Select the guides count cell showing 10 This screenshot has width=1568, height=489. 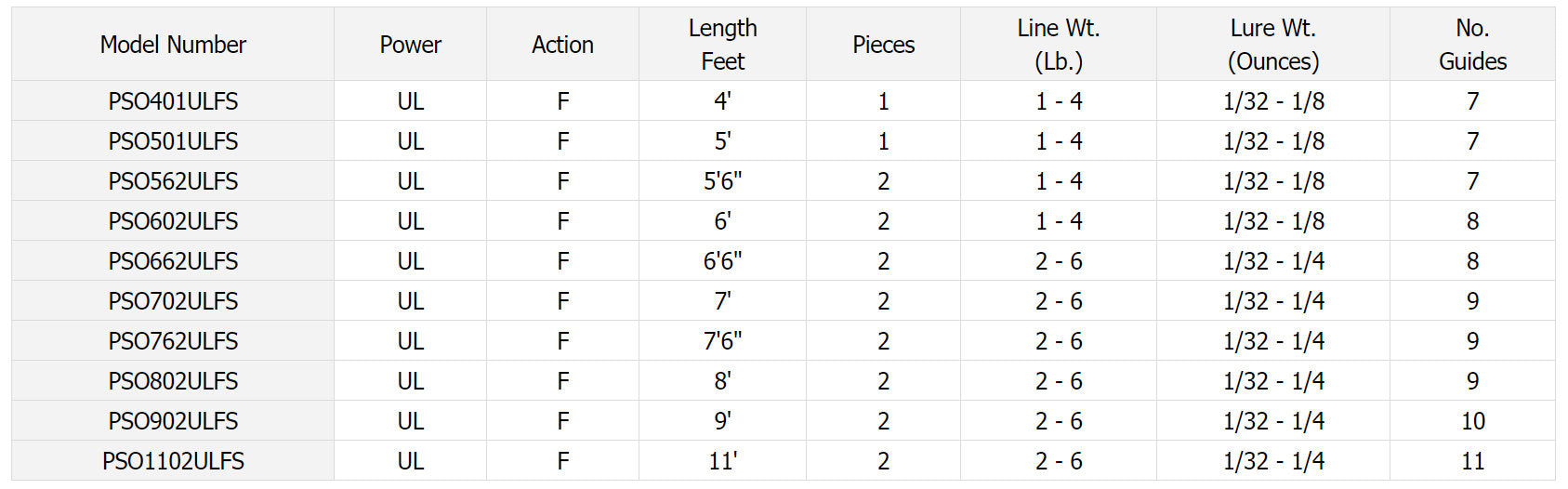(x=1472, y=421)
